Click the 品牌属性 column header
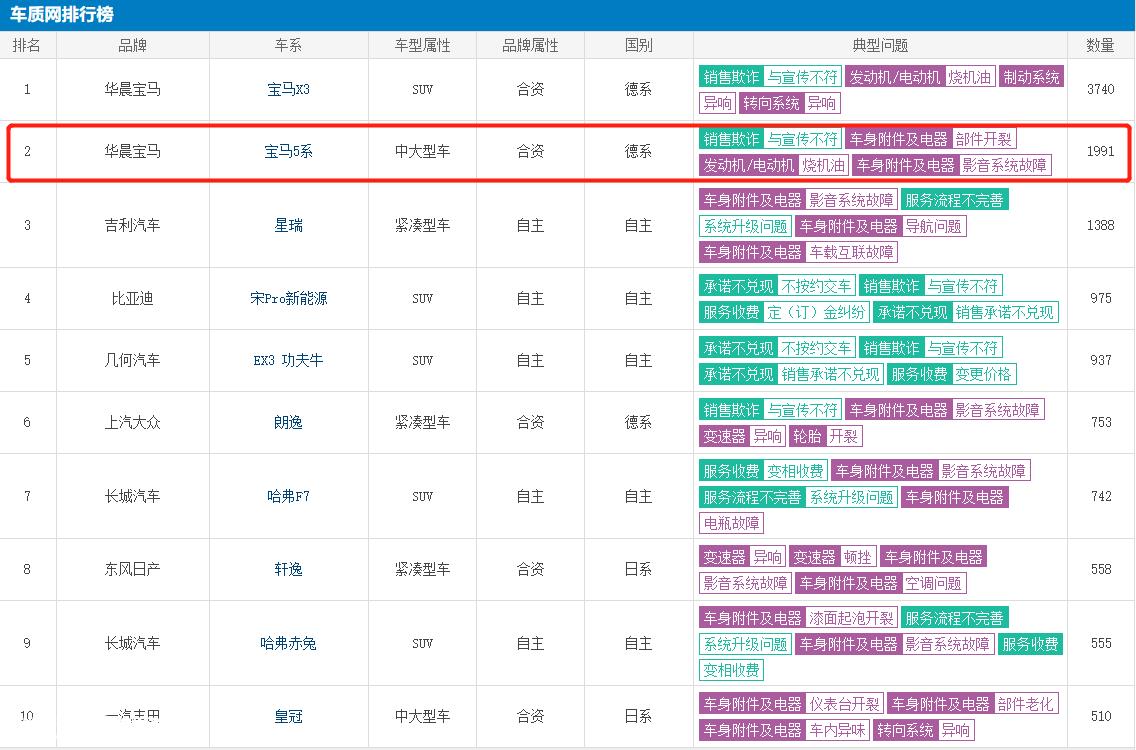Image resolution: width=1136 pixels, height=750 pixels. pos(530,45)
